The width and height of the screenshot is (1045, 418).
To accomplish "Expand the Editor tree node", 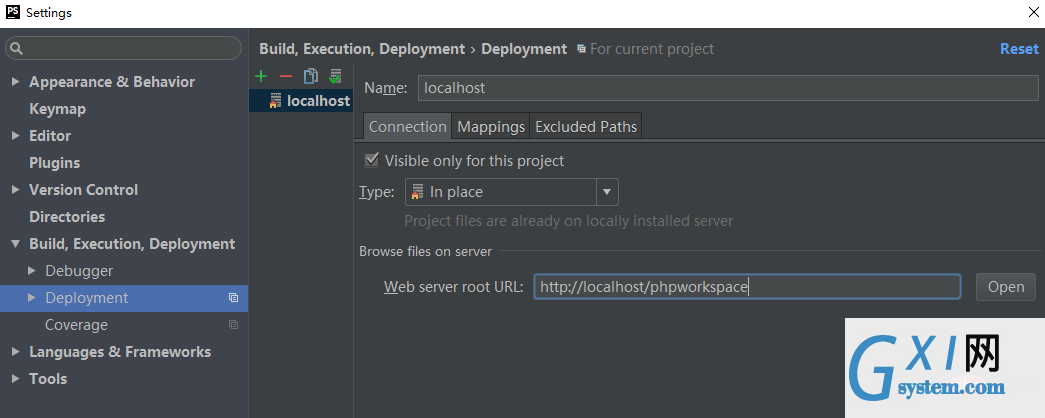I will [x=16, y=135].
